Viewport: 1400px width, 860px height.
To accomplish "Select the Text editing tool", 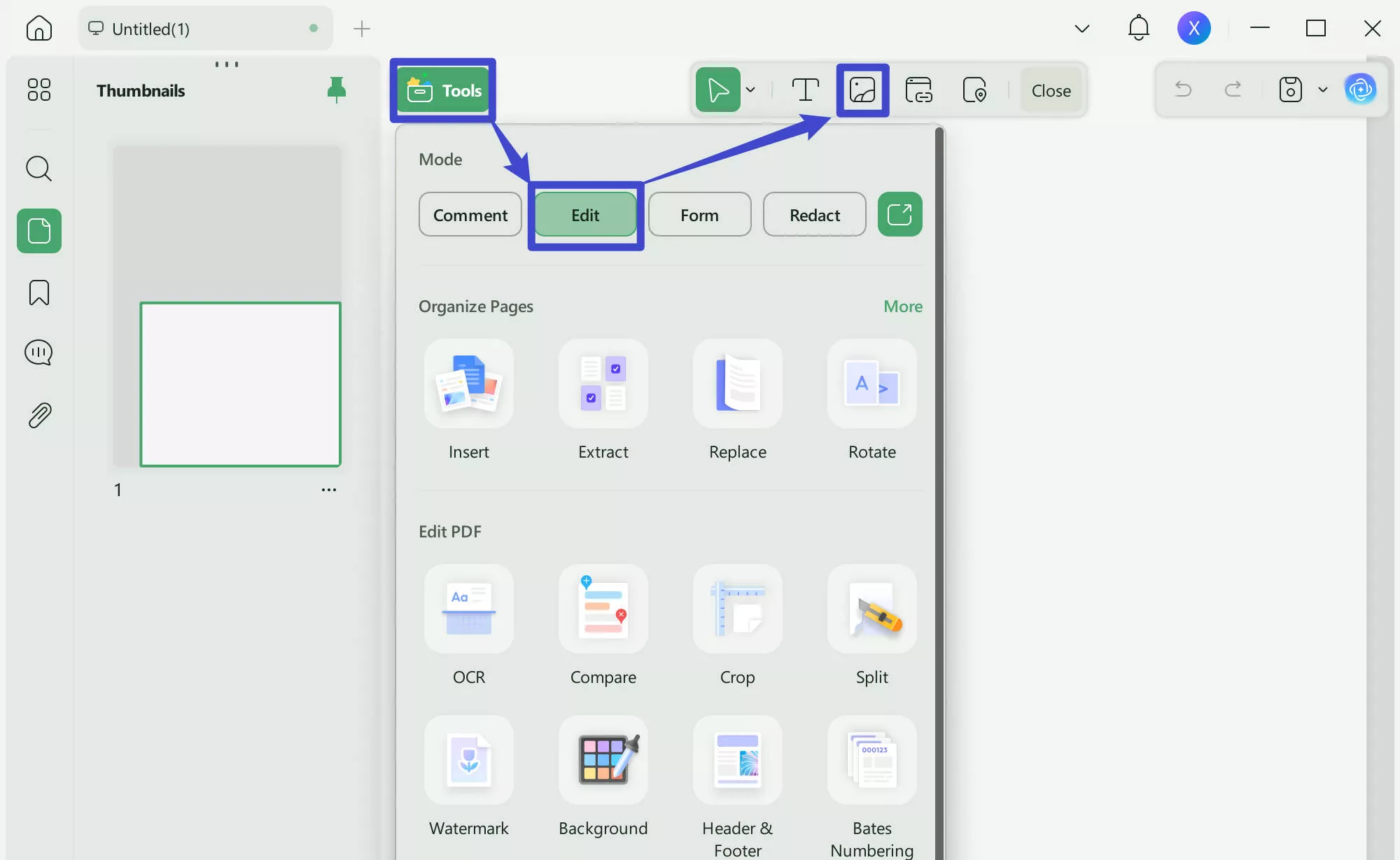I will 806,90.
